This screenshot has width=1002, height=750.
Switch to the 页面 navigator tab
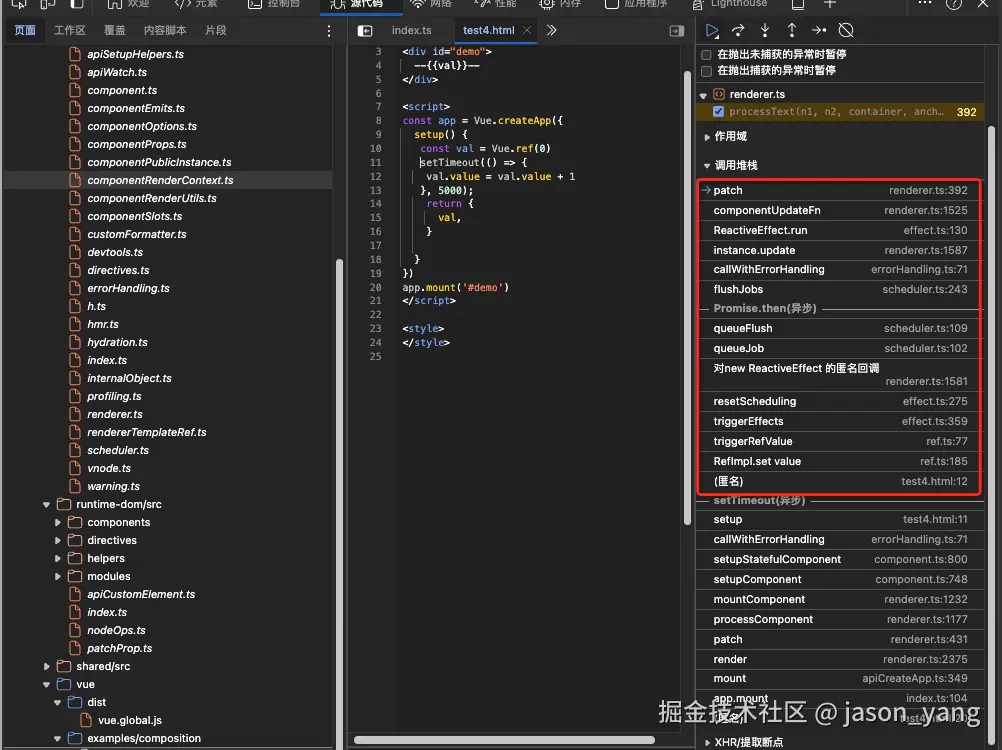click(x=25, y=30)
